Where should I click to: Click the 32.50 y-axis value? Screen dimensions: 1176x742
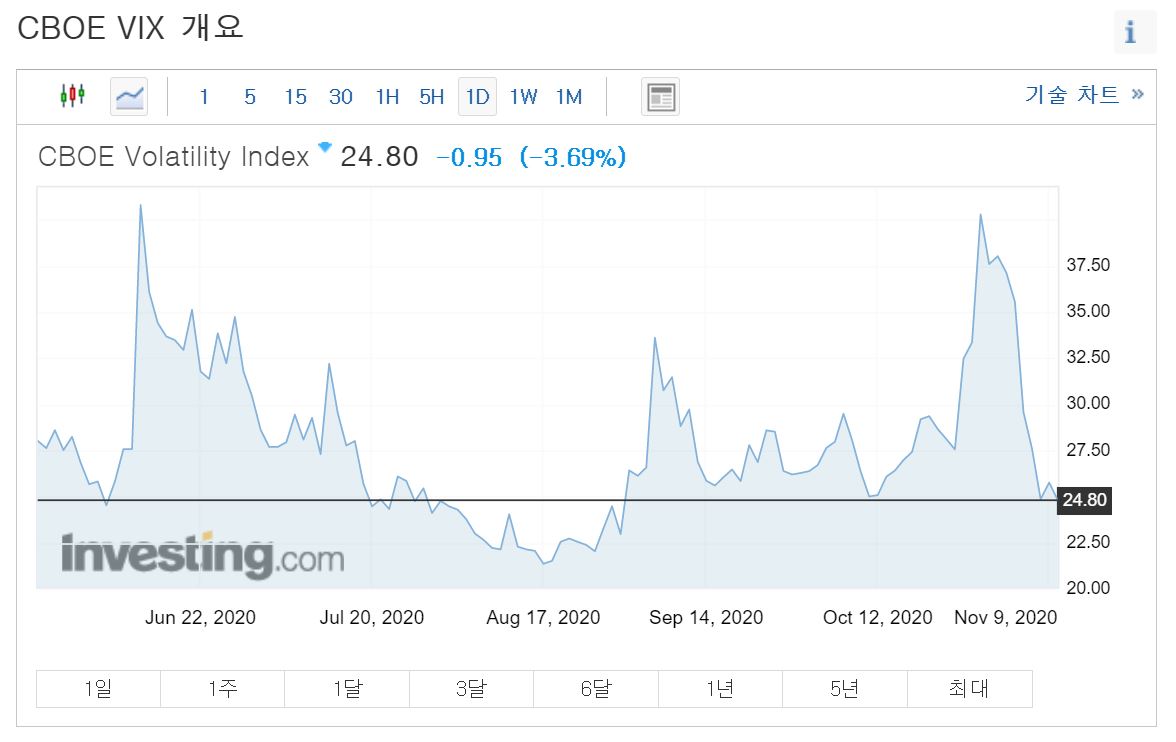[1088, 356]
